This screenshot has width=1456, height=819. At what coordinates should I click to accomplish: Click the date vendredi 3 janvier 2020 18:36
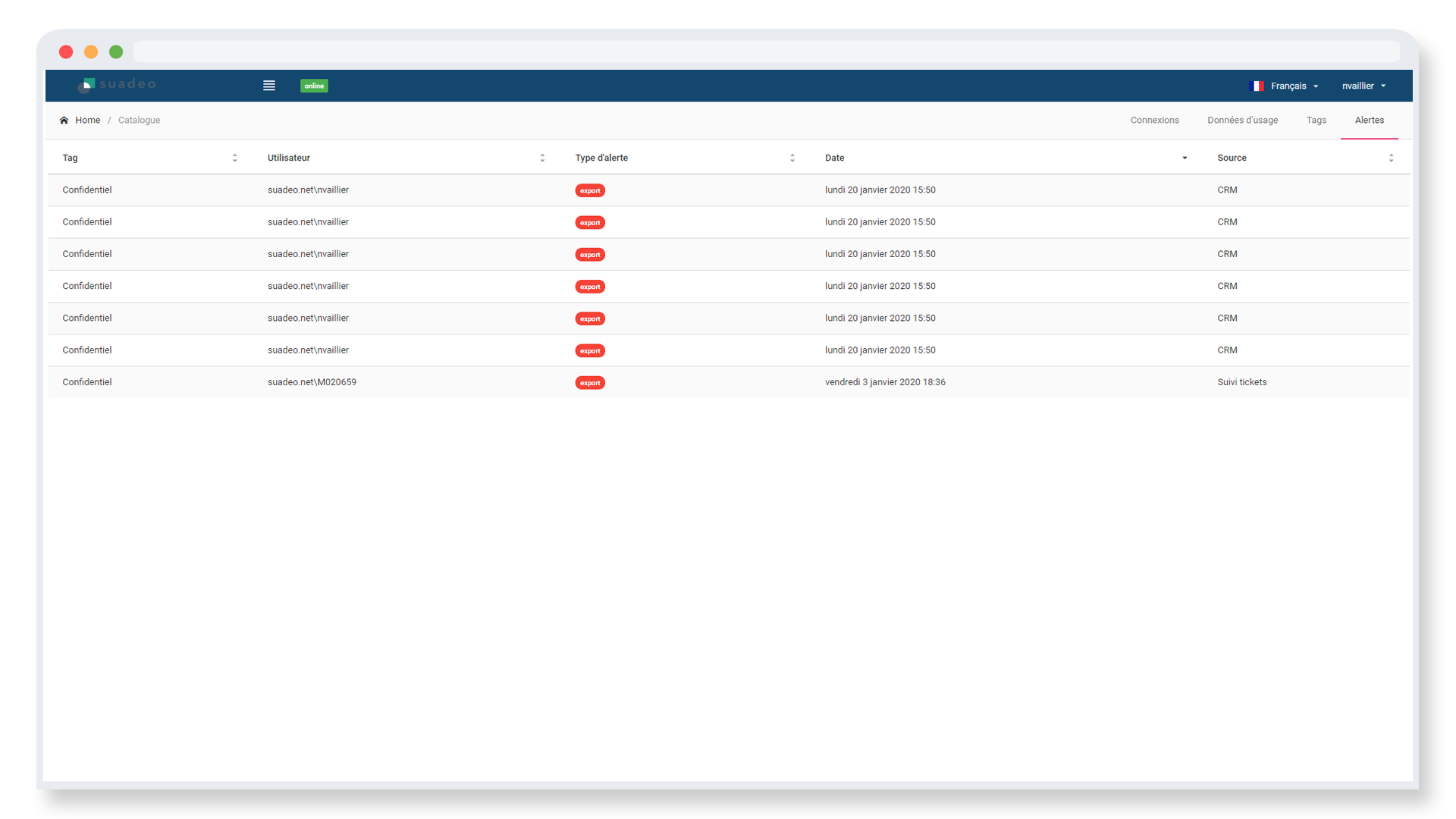(885, 382)
